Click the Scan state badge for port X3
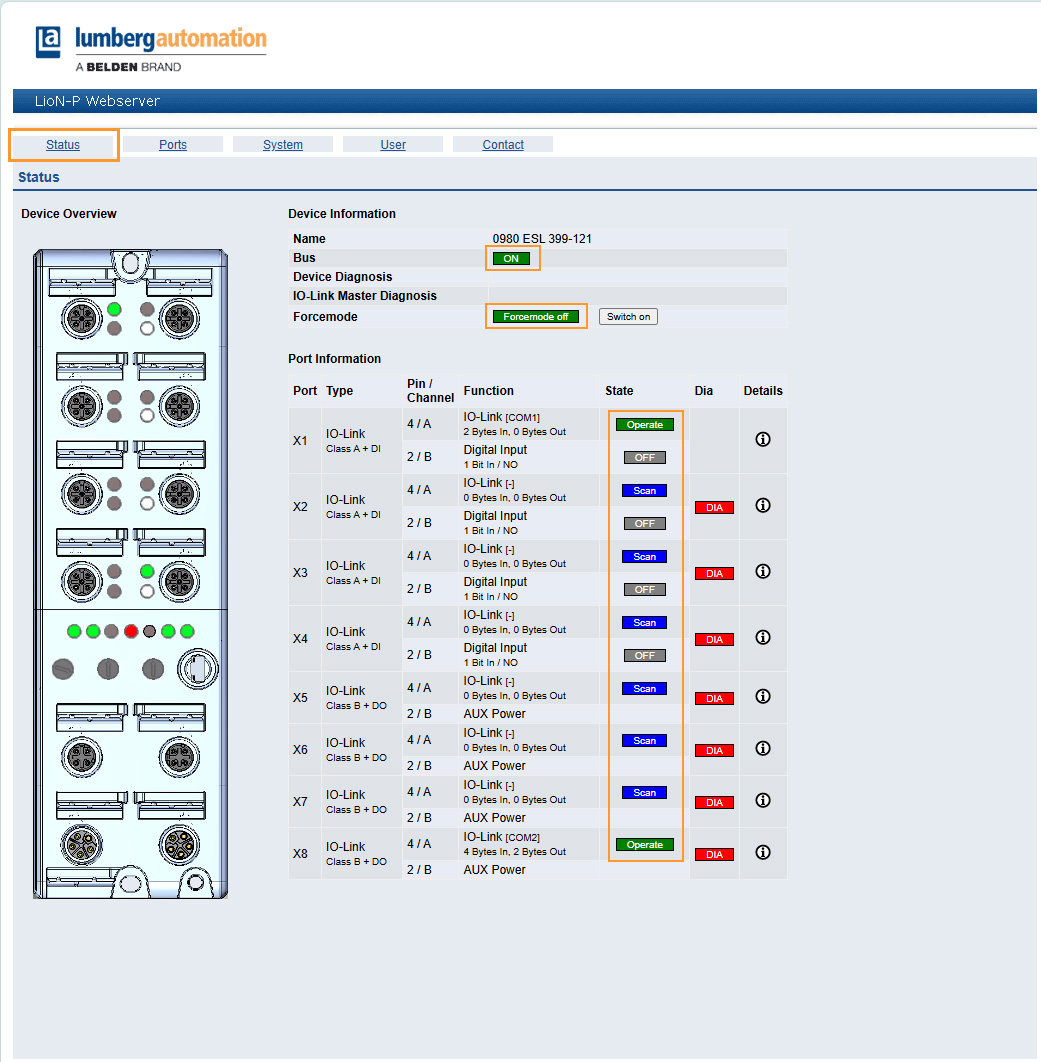Viewport: 1041px width, 1062px height. tap(645, 556)
